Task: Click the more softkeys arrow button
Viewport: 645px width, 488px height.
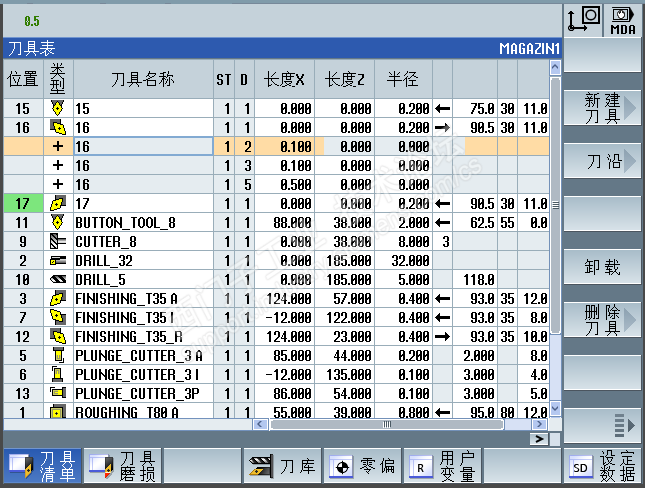Action: (x=602, y=425)
